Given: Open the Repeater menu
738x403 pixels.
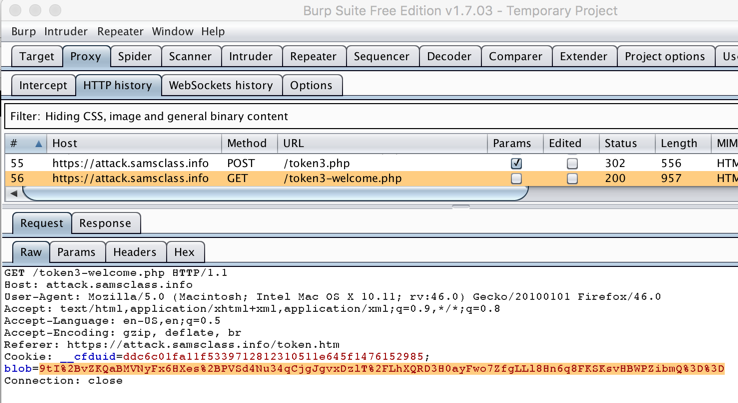Looking at the screenshot, I should pyautogui.click(x=120, y=32).
